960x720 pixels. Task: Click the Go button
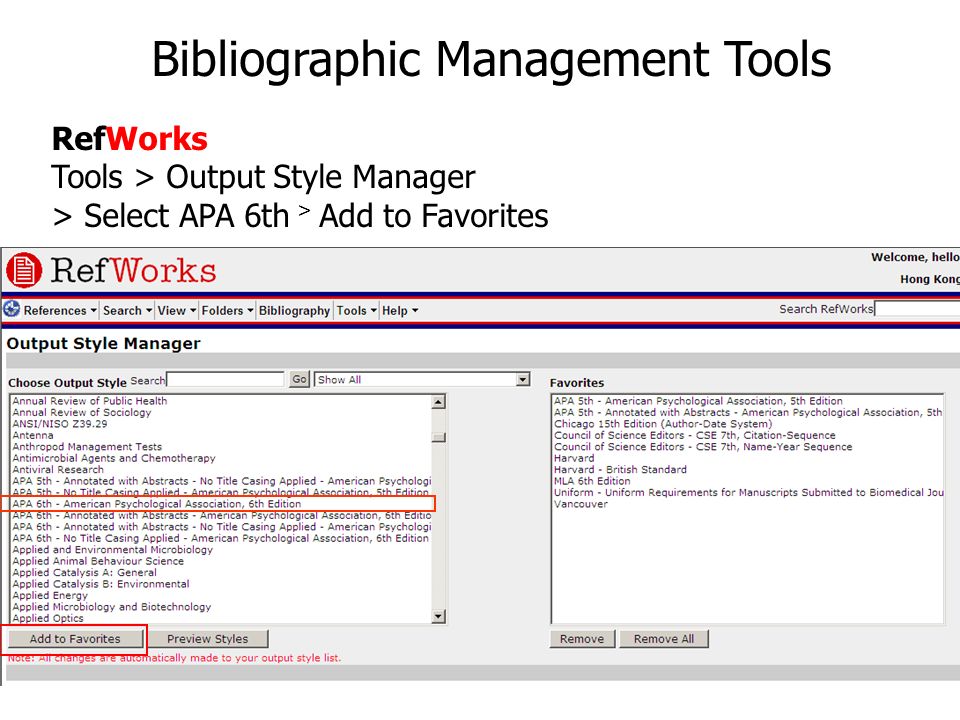pyautogui.click(x=299, y=380)
